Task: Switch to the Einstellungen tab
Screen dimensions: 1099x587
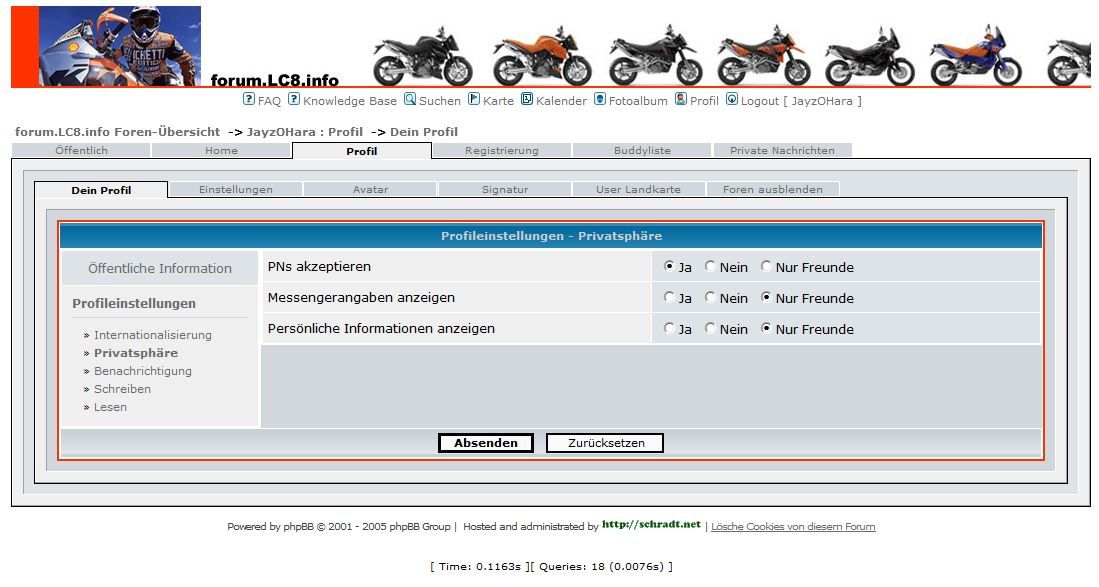Action: [235, 189]
